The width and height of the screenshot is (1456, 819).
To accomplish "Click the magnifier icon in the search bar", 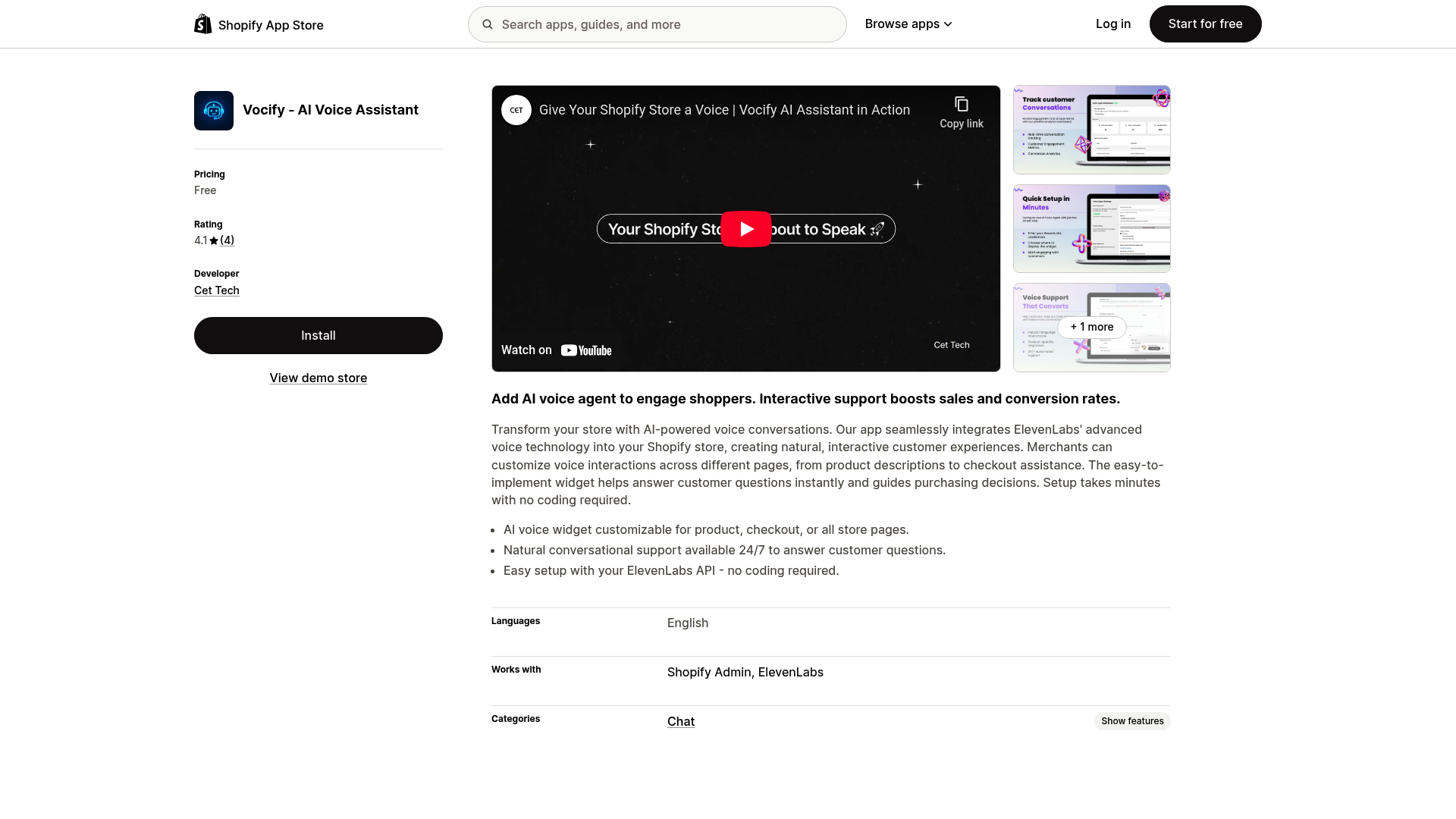I will [x=488, y=24].
